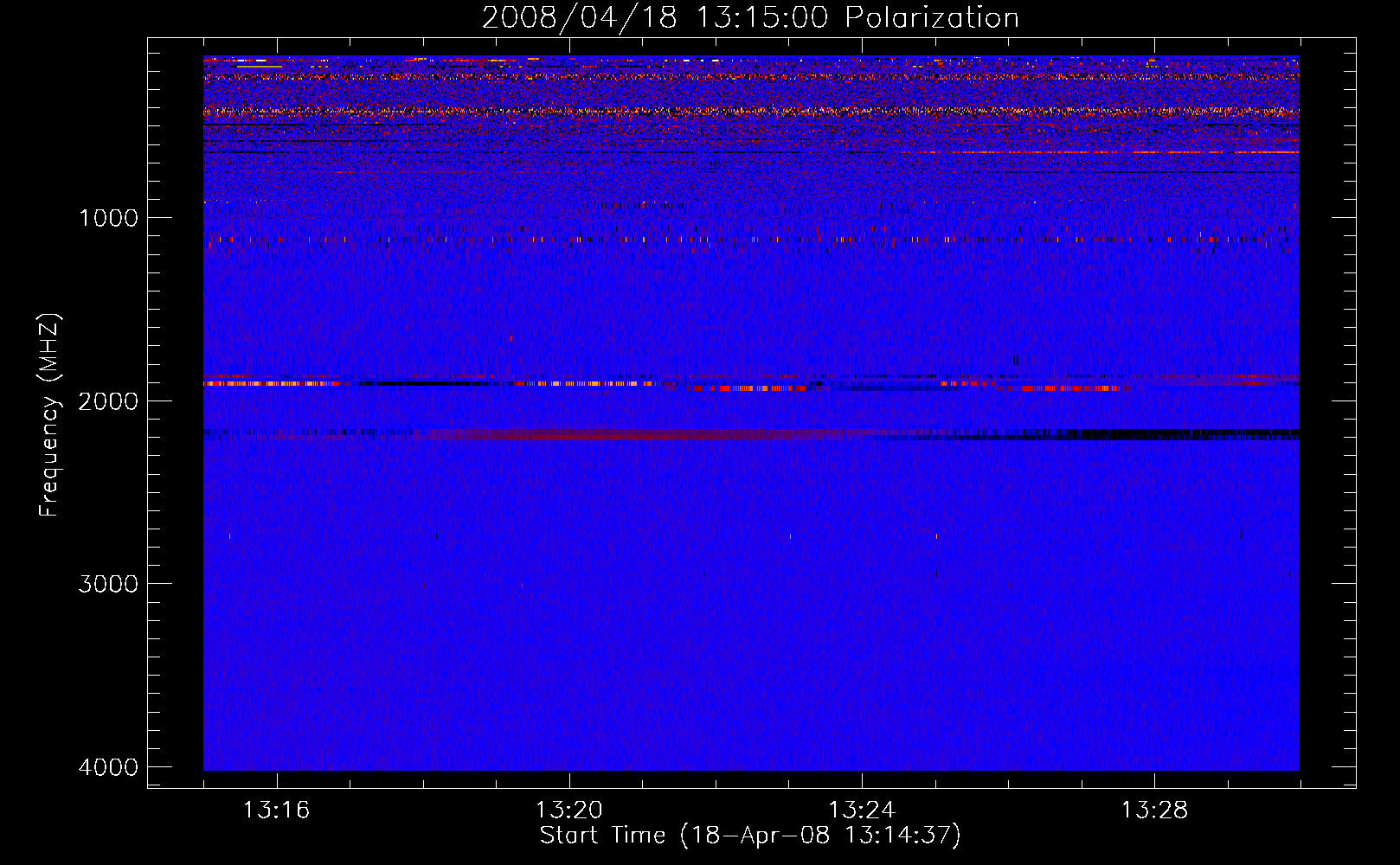This screenshot has height=865, width=1400.
Task: Click the 13:24 time tick label
Action: pos(862,811)
